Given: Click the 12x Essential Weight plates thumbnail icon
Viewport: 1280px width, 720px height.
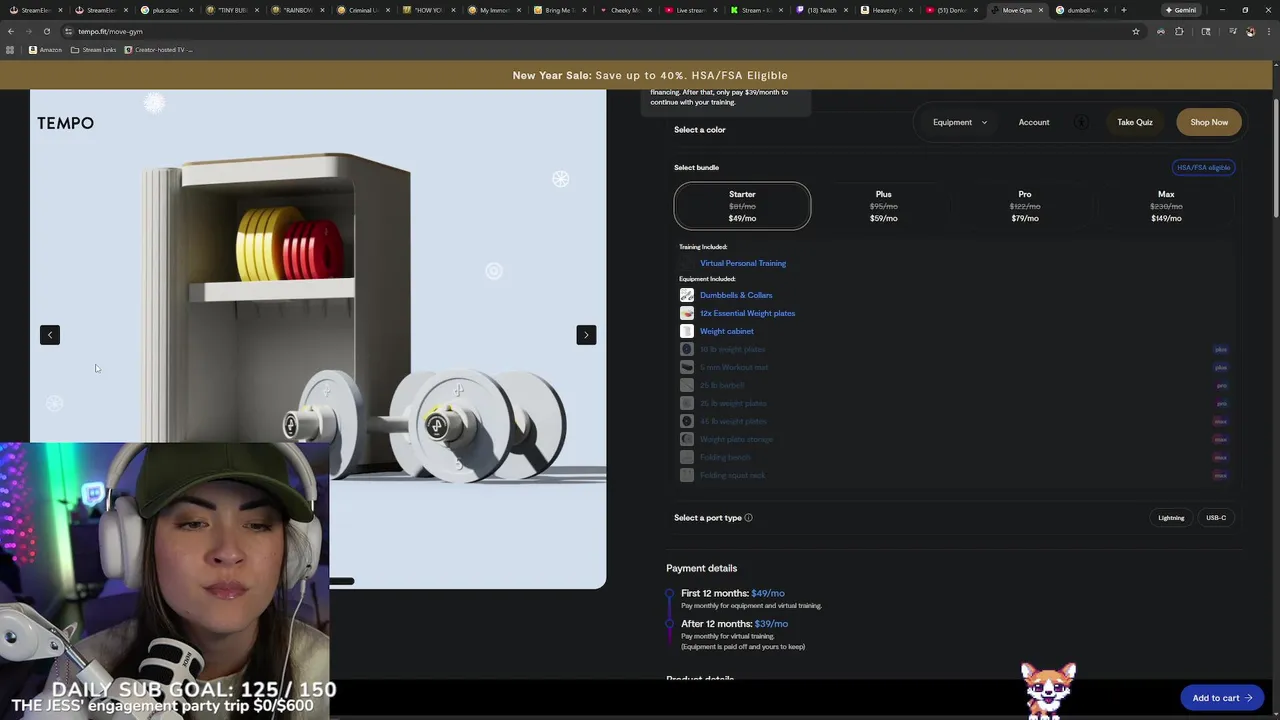Looking at the screenshot, I should tap(687, 313).
